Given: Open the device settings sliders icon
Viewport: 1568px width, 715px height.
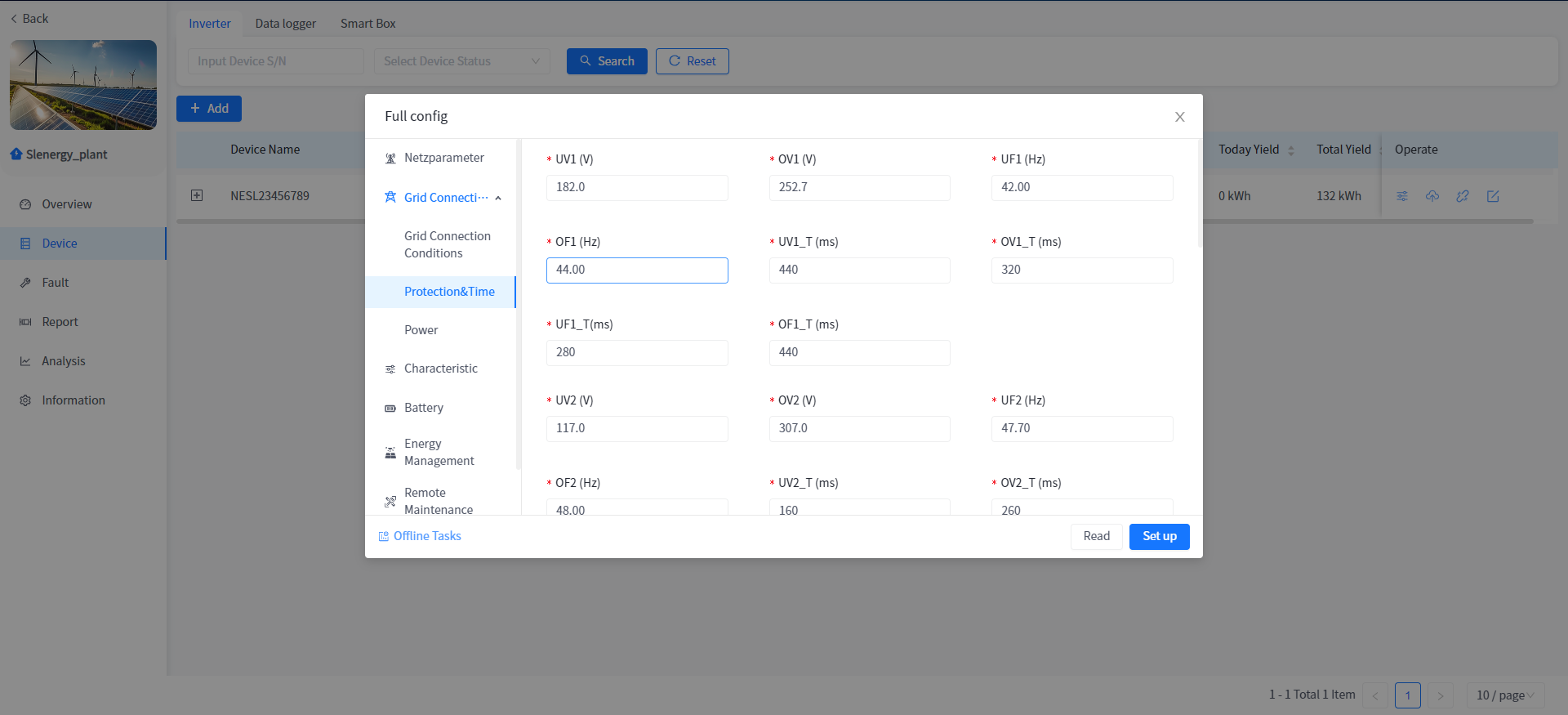Looking at the screenshot, I should pyautogui.click(x=1402, y=196).
